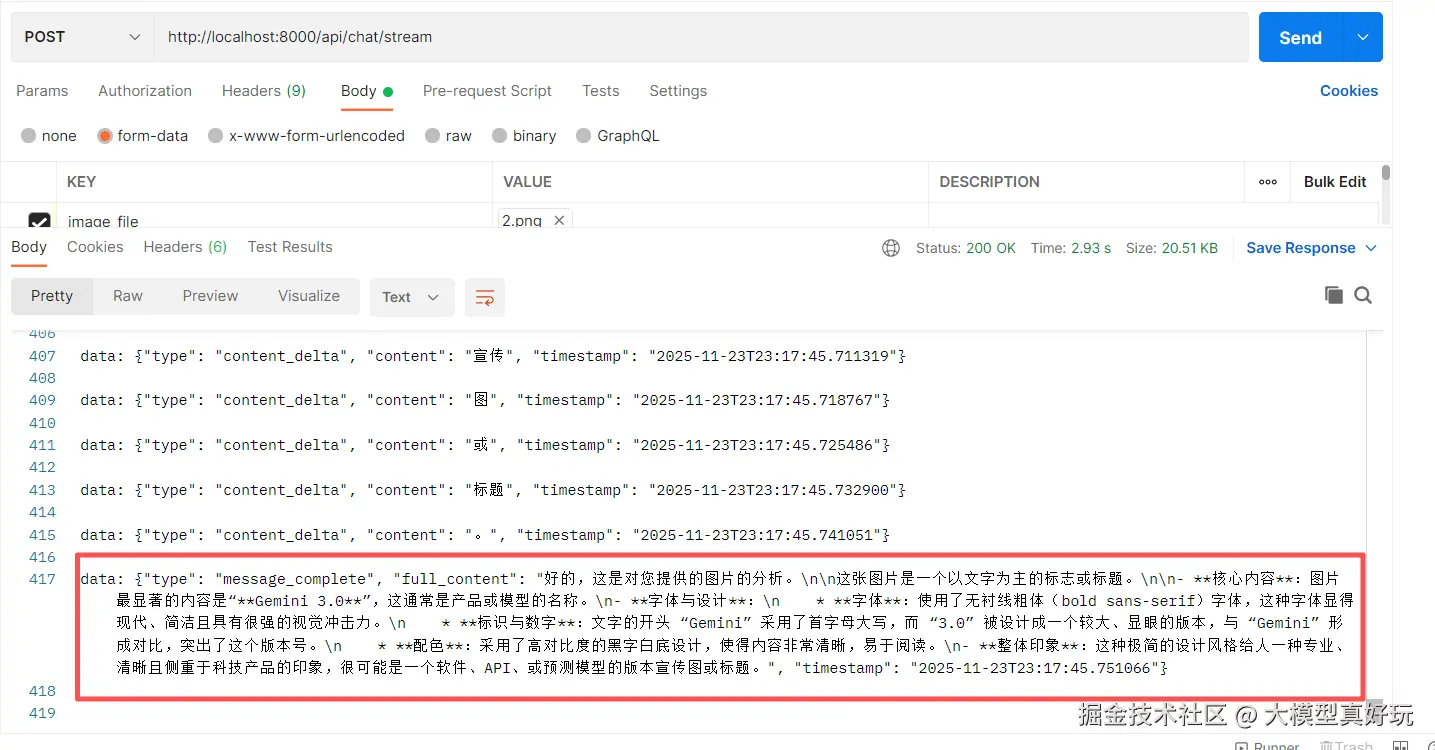This screenshot has height=750, width=1435.
Task: Expand the Save Response dropdown arrow
Action: click(x=1371, y=248)
